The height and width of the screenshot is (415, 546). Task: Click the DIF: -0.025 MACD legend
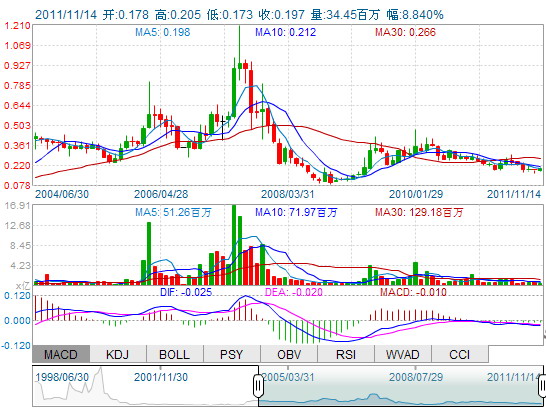pos(186,292)
